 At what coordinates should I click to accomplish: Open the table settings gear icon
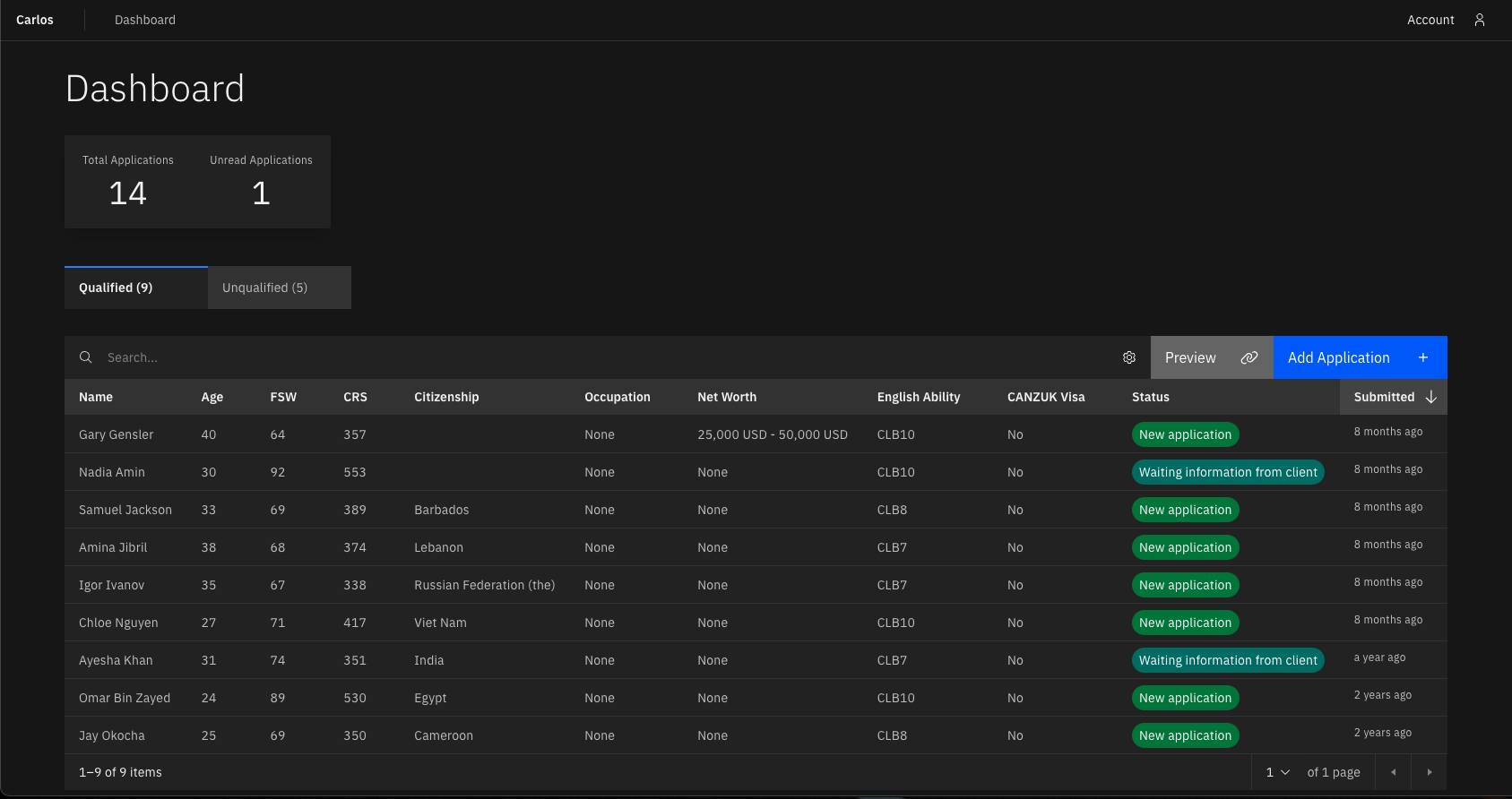click(1129, 357)
